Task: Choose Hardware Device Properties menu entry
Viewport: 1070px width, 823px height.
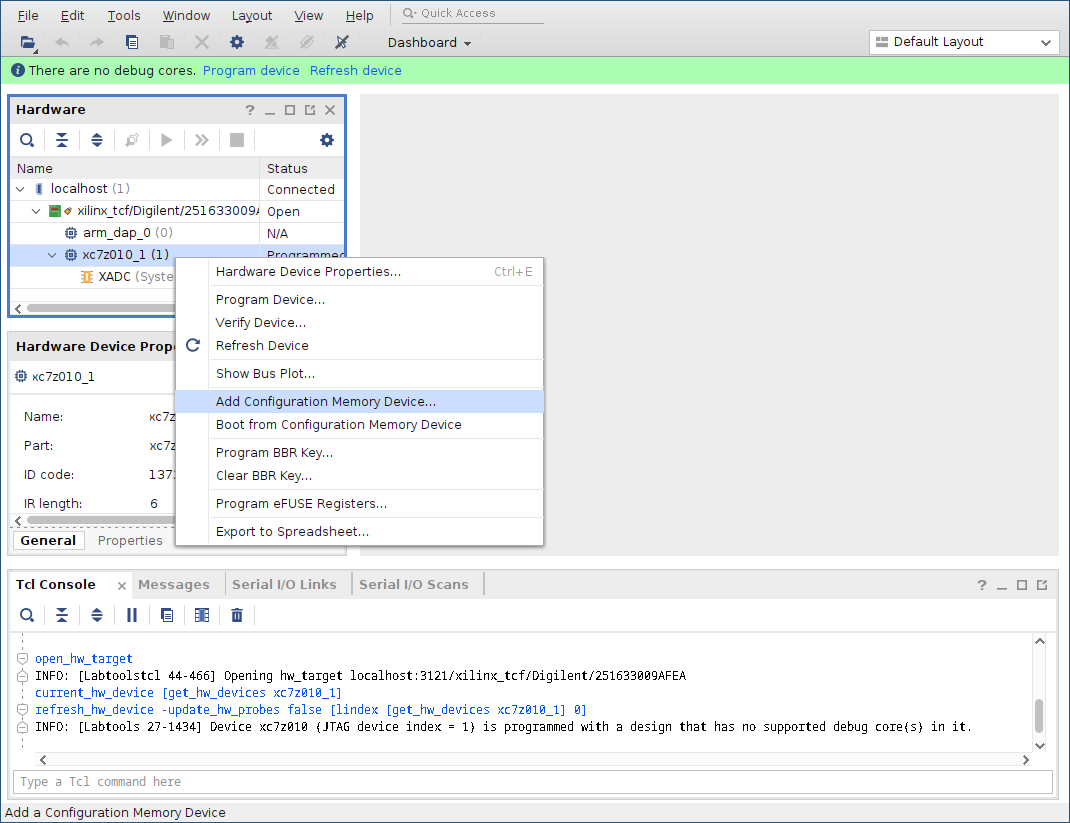Action: pos(360,272)
